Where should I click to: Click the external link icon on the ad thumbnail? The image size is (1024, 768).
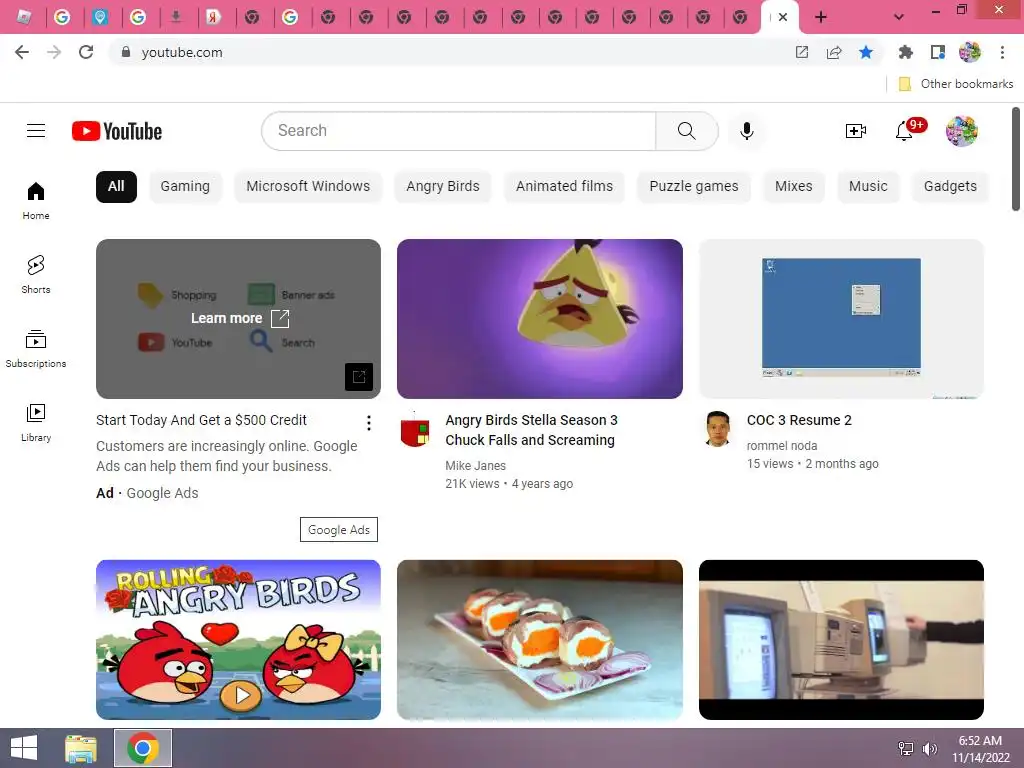pyautogui.click(x=359, y=376)
